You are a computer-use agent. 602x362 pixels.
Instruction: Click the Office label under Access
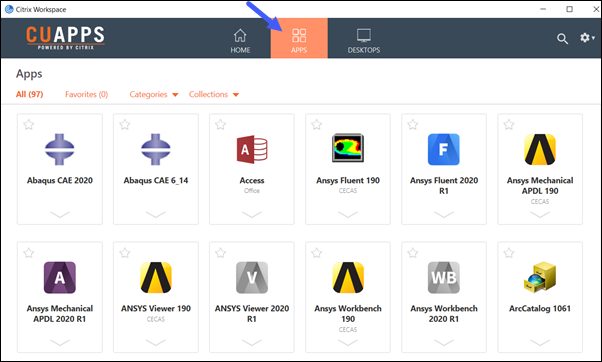(252, 191)
